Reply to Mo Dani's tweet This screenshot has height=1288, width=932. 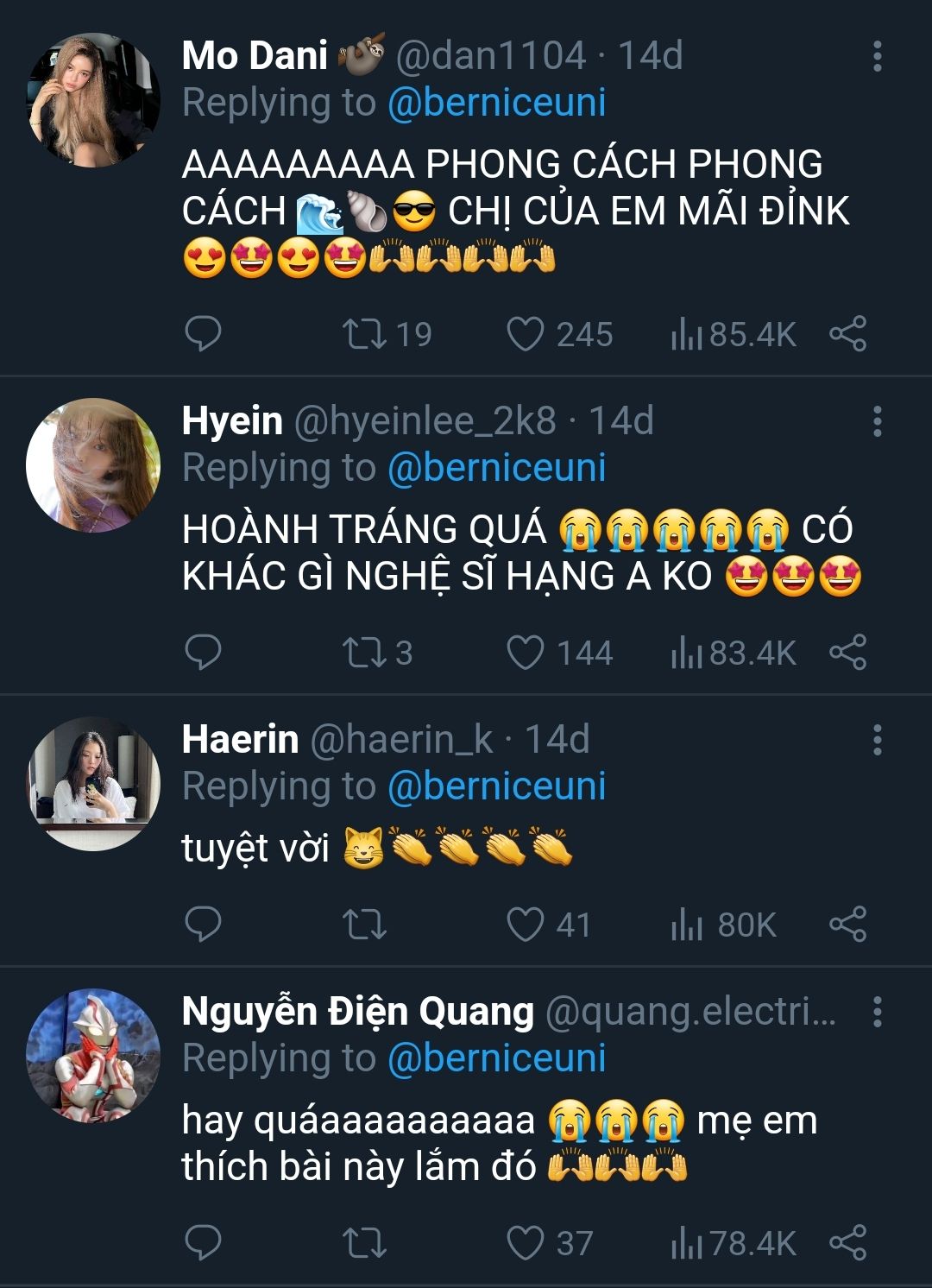click(x=204, y=334)
